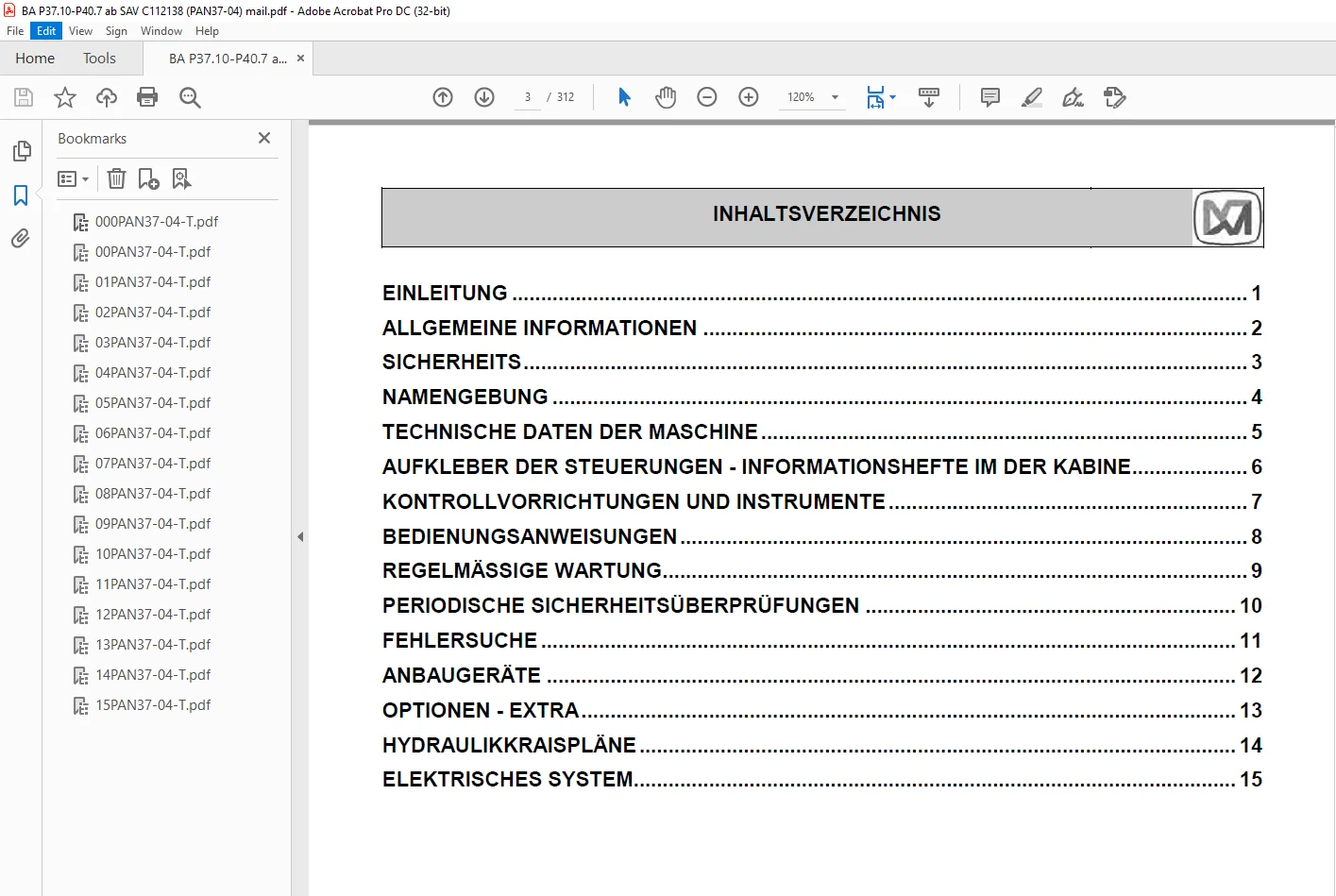Switch to the Tools tab
Viewport: 1336px width, 896px height.
pos(99,59)
